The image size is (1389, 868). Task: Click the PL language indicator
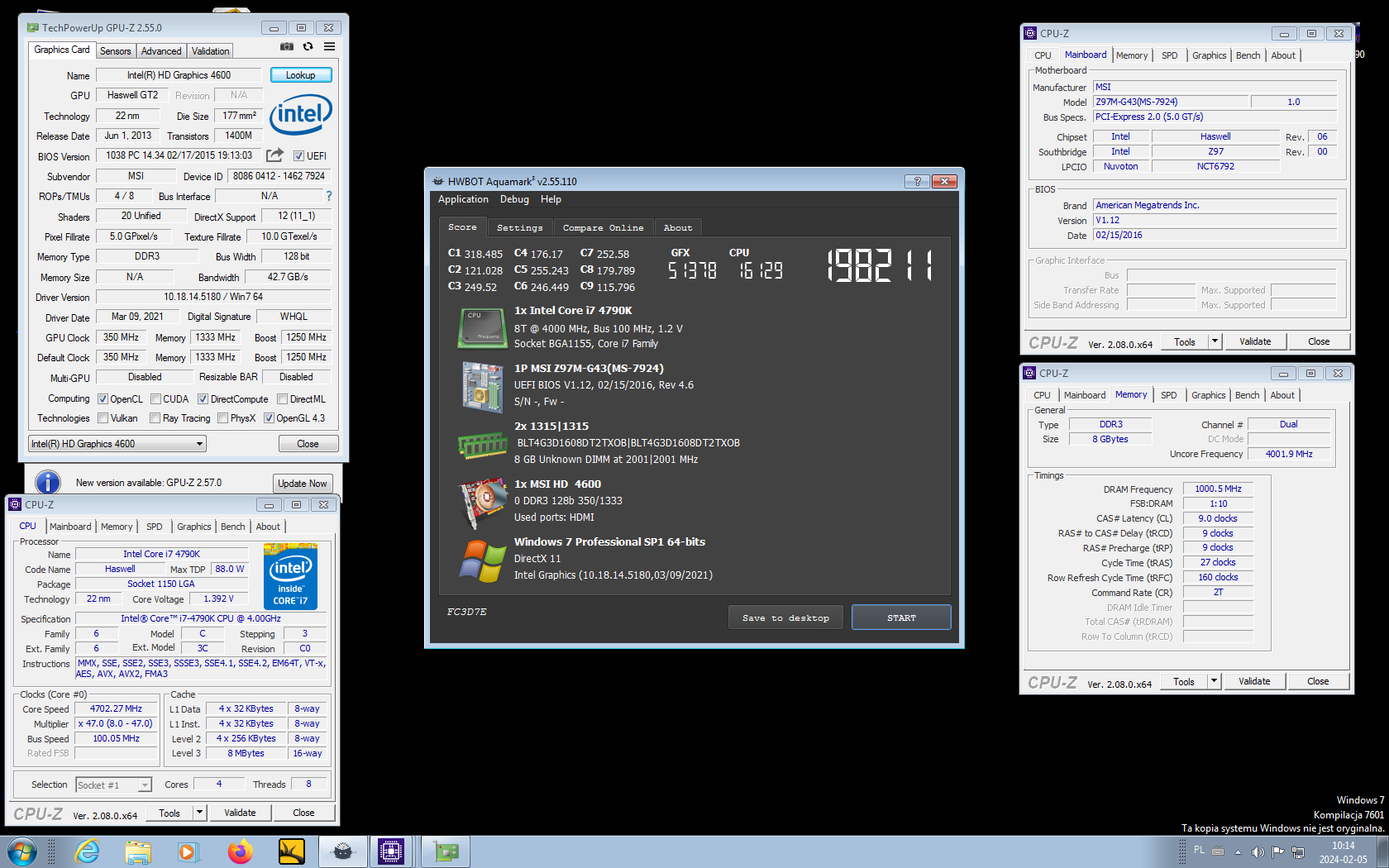(1199, 850)
